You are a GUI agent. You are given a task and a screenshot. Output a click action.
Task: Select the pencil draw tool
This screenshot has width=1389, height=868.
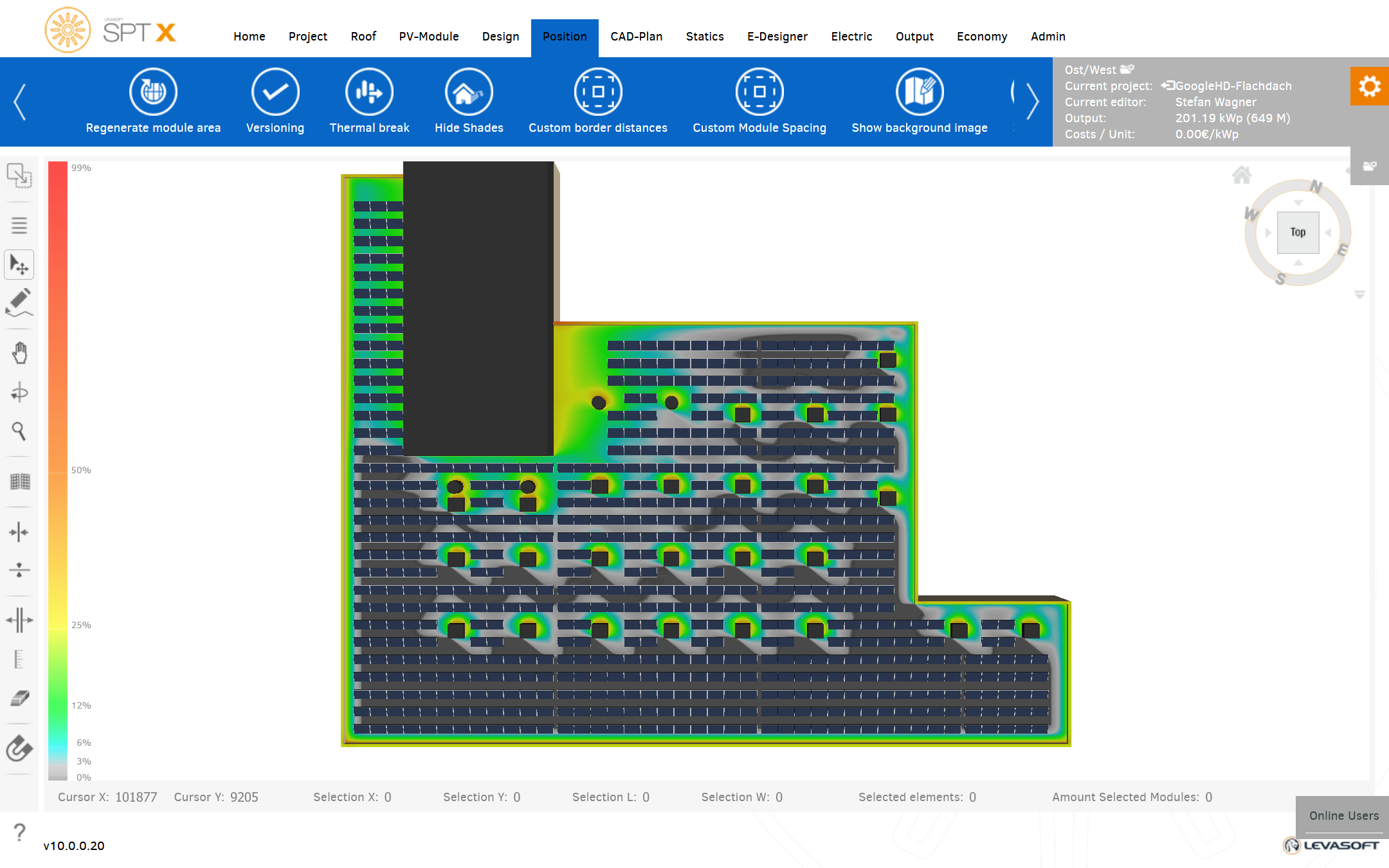[x=19, y=302]
